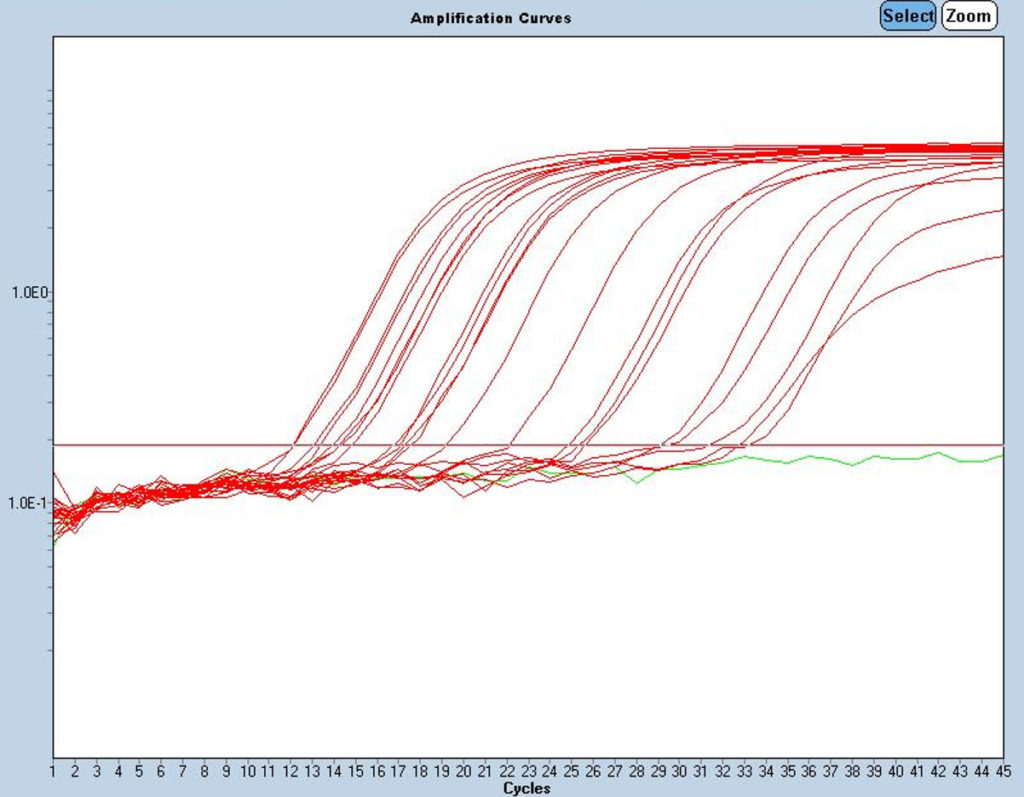Click the 1.0E-1 y-axis label
The height and width of the screenshot is (797, 1024).
[x=28, y=502]
